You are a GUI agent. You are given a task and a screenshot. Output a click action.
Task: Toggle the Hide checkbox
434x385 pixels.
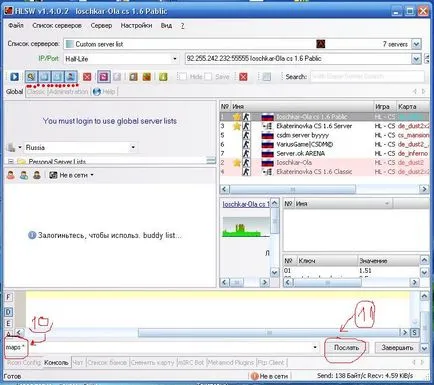[182, 77]
